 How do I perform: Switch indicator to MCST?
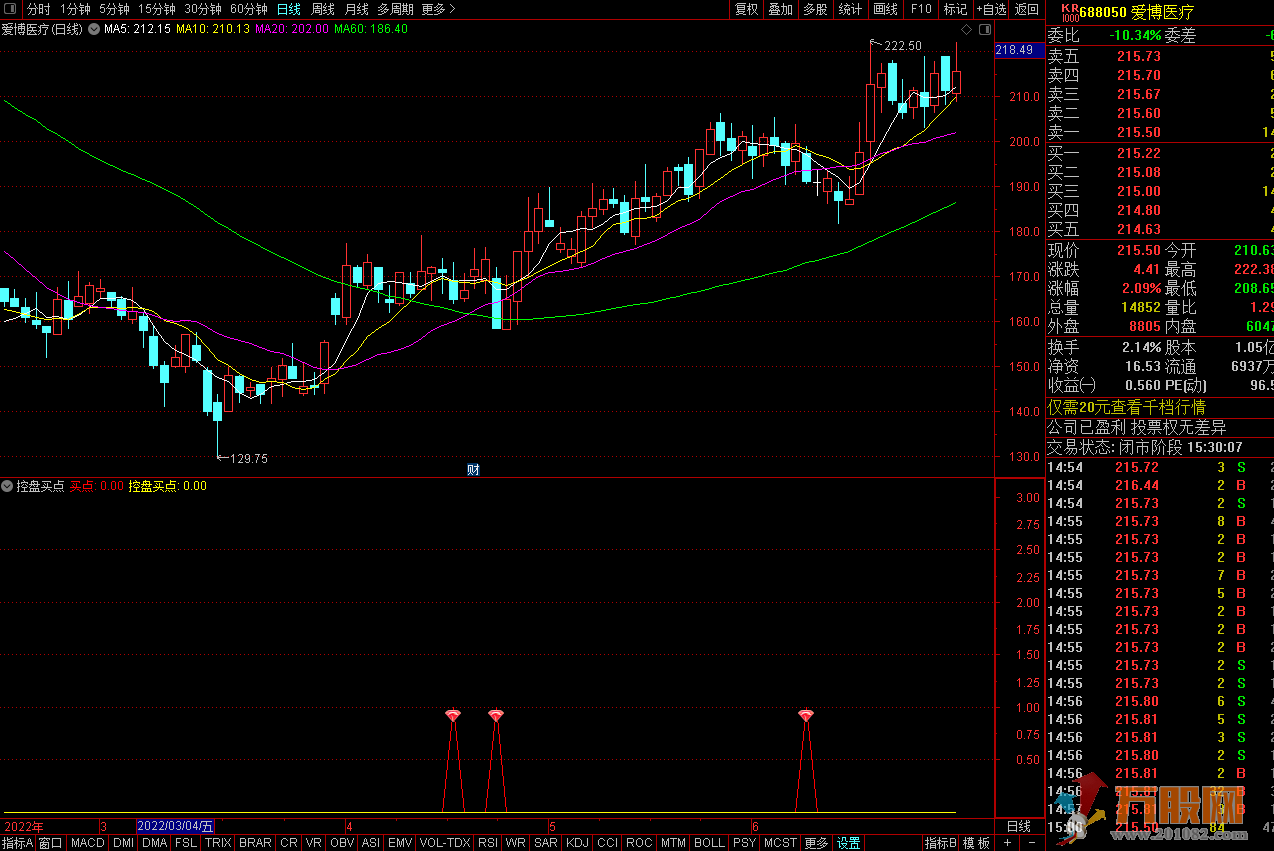781,843
